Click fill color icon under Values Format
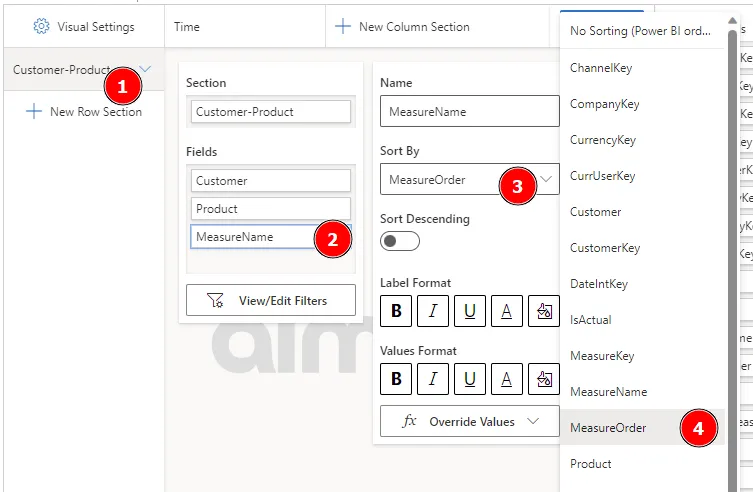This screenshot has width=753, height=492. pos(543,379)
